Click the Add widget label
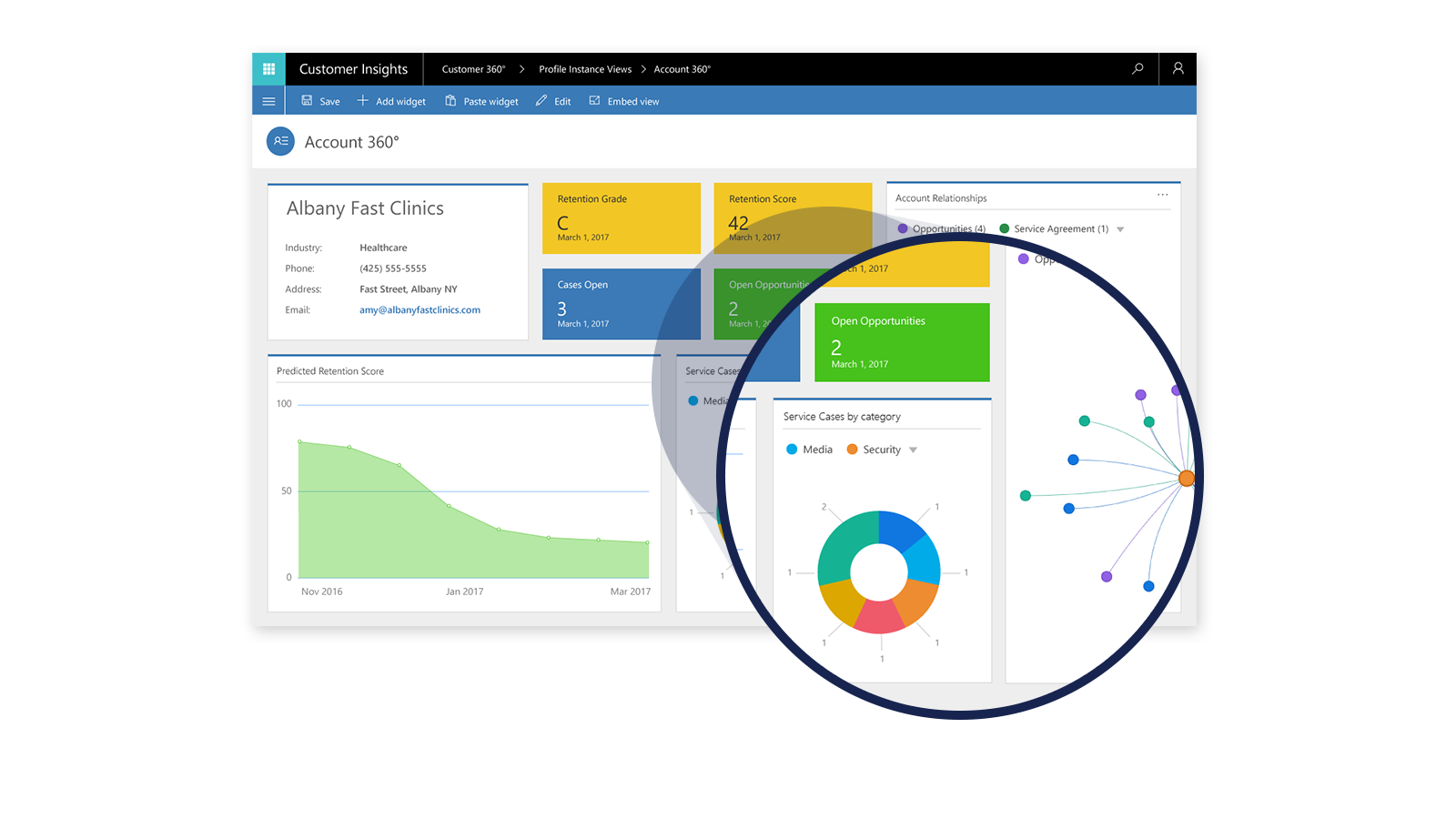Screen dimensions: 1456x819 coord(400,102)
